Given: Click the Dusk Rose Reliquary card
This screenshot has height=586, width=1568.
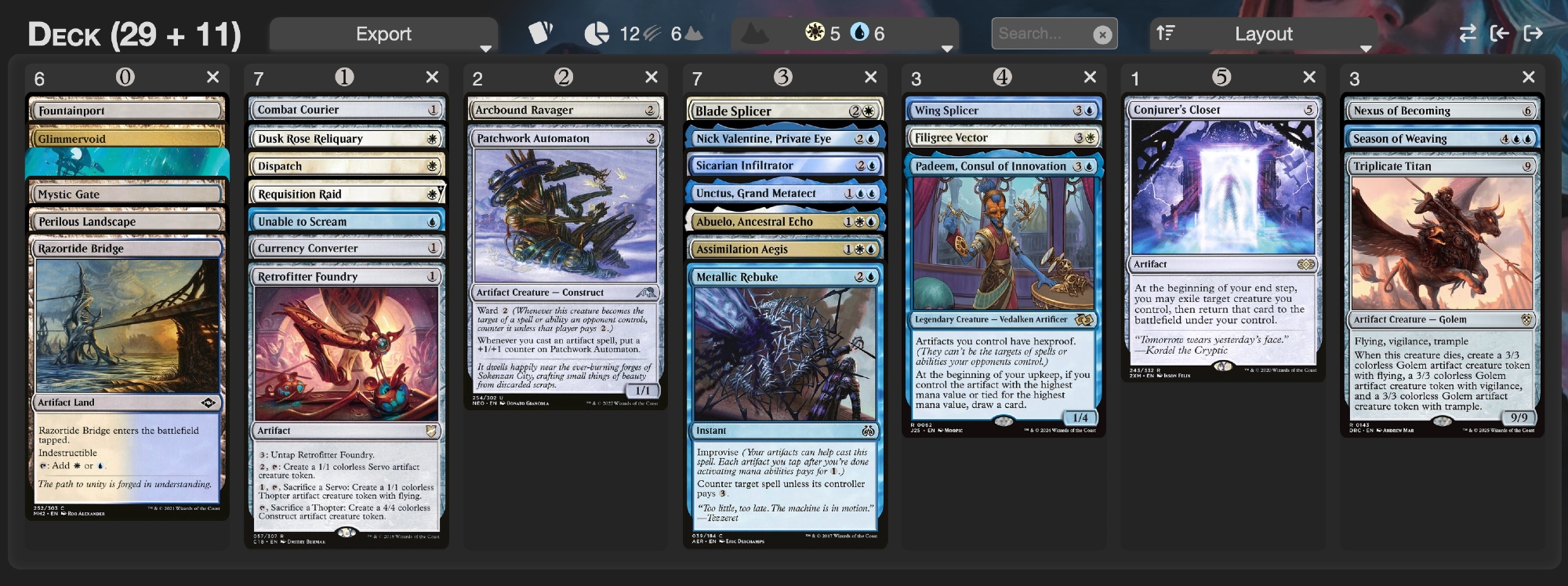Looking at the screenshot, I should coord(346,138).
